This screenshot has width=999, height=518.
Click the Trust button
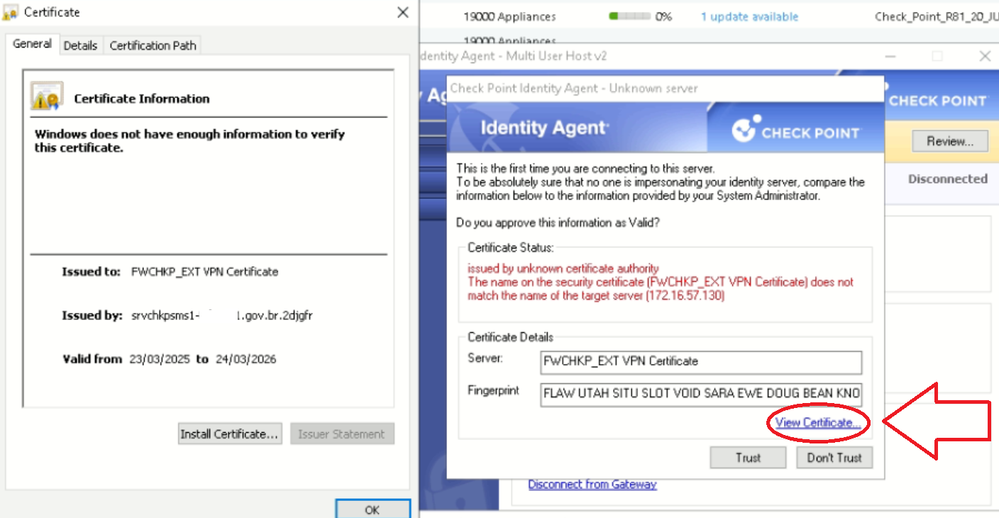click(748, 457)
